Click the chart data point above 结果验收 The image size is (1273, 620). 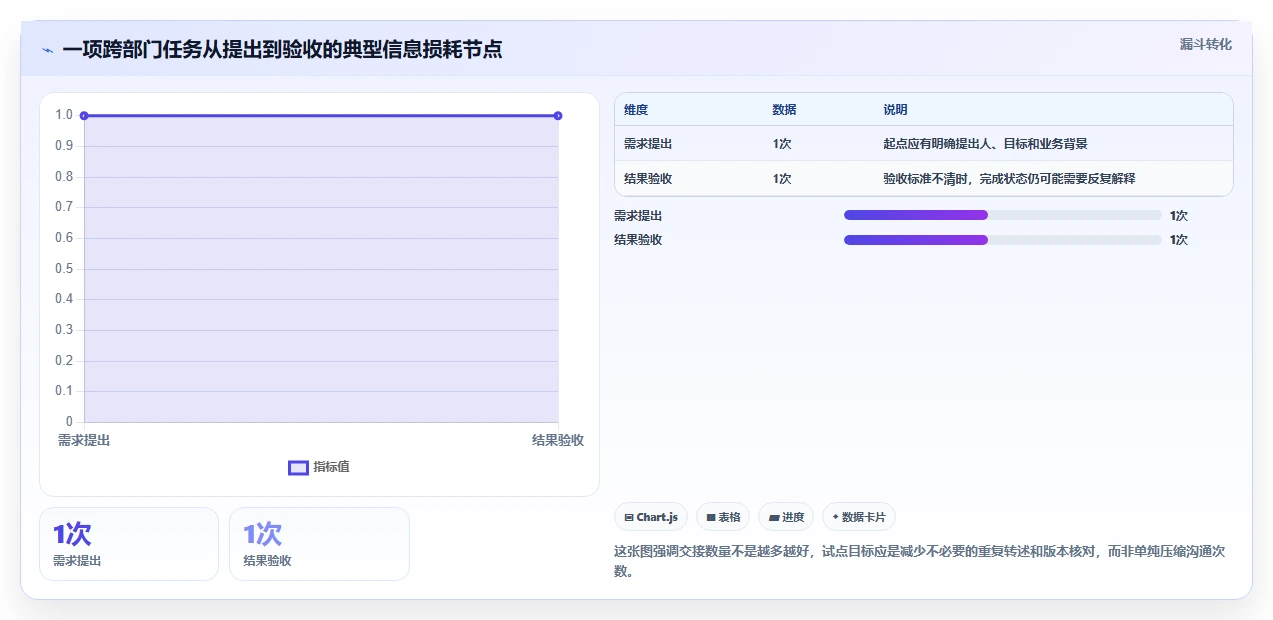[x=558, y=116]
